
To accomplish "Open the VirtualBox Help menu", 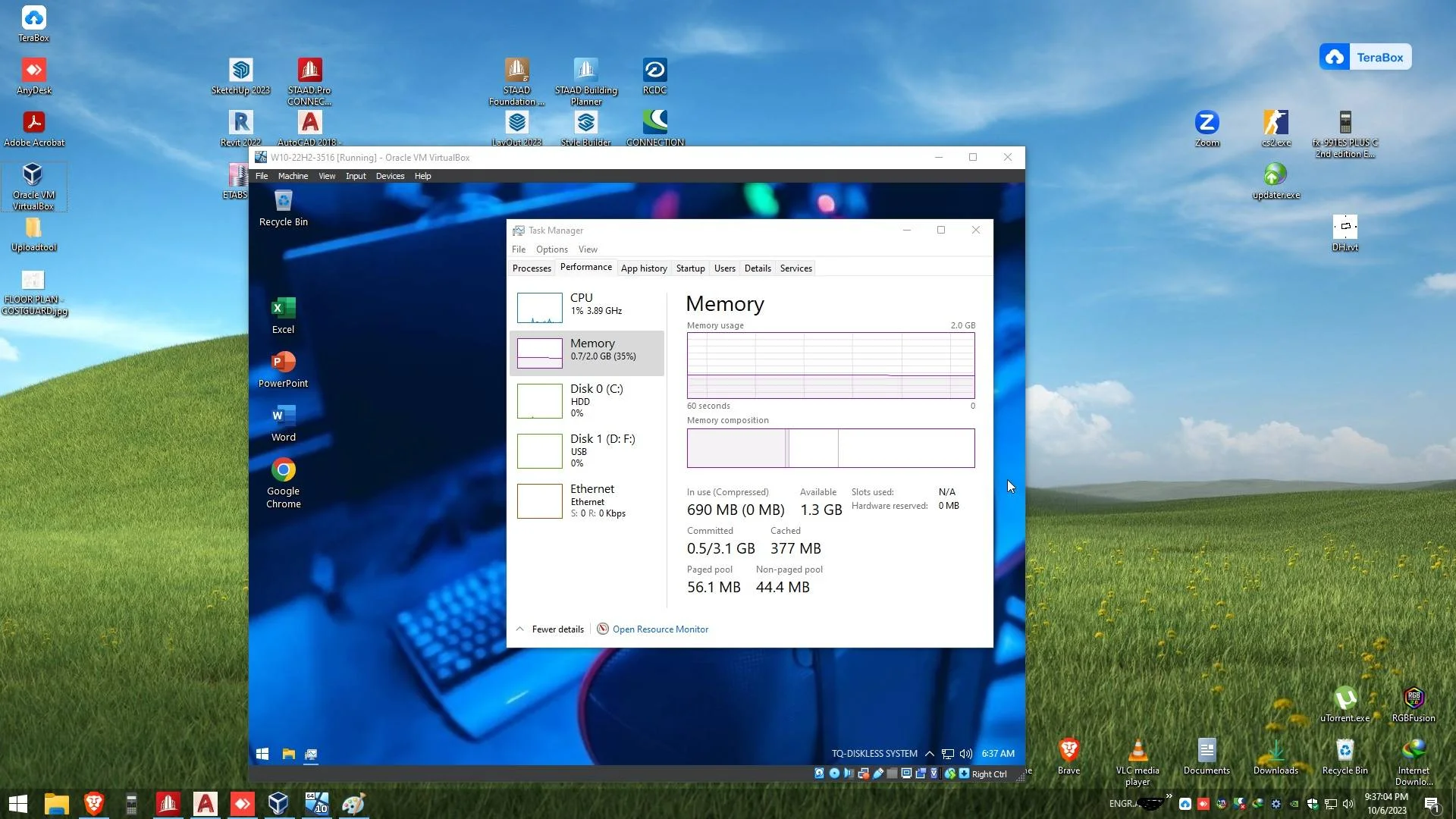I will click(422, 176).
